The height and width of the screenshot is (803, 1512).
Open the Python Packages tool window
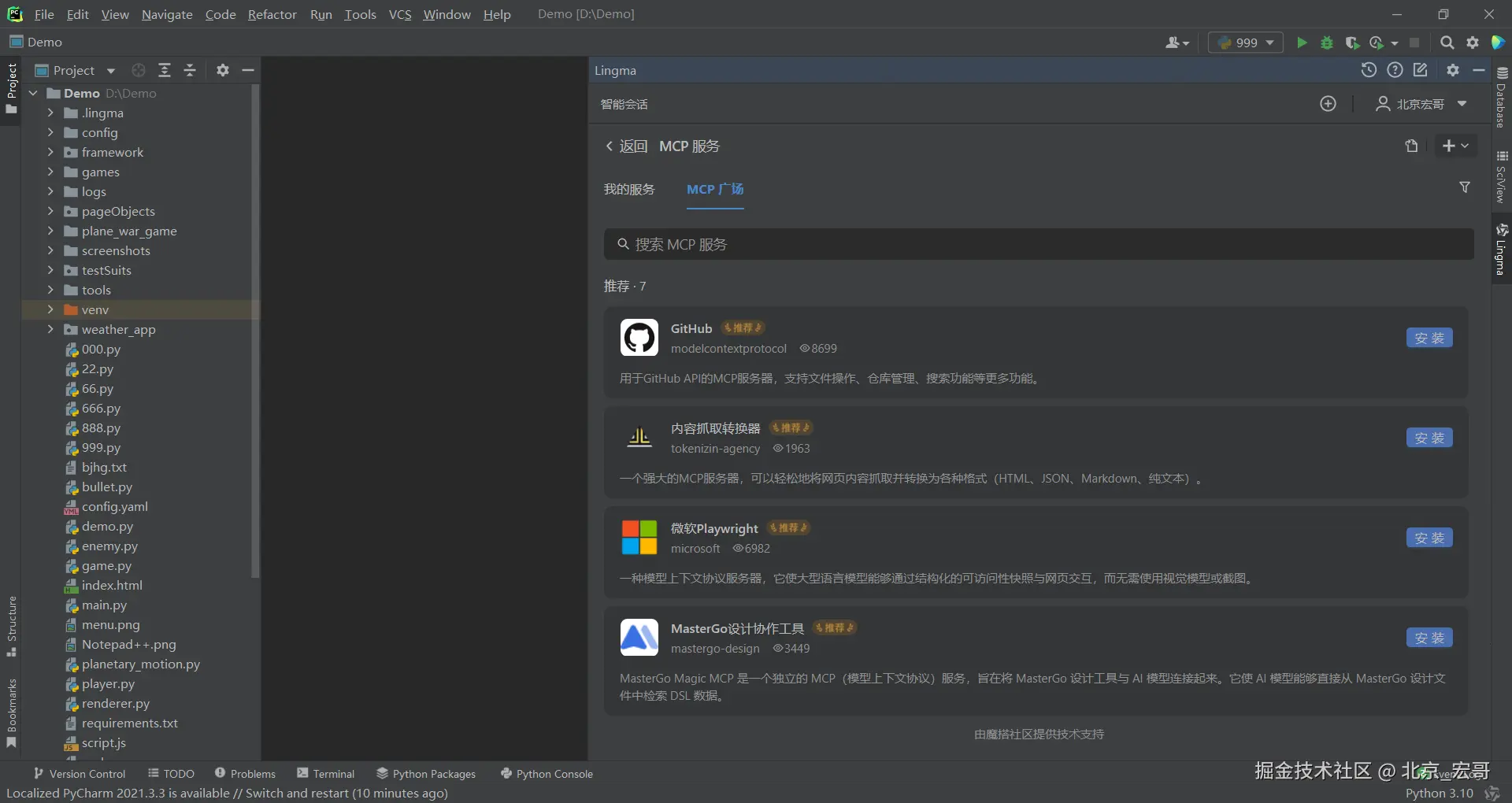tap(426, 774)
